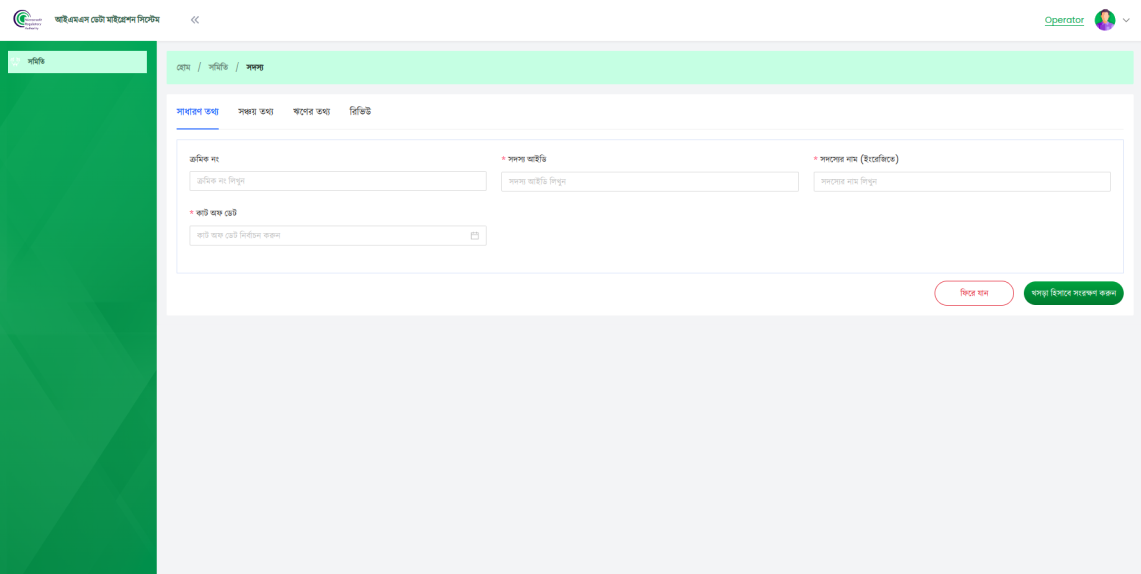Switch to the সাধারণ তথ্য tab
Screen dimensions: 1141x574
point(197,111)
